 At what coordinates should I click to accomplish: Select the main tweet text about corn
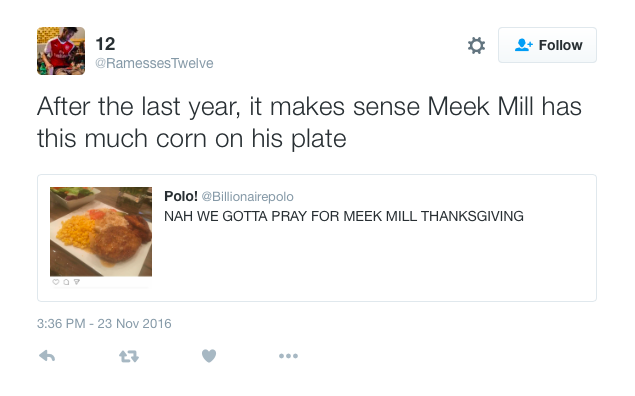(309, 122)
